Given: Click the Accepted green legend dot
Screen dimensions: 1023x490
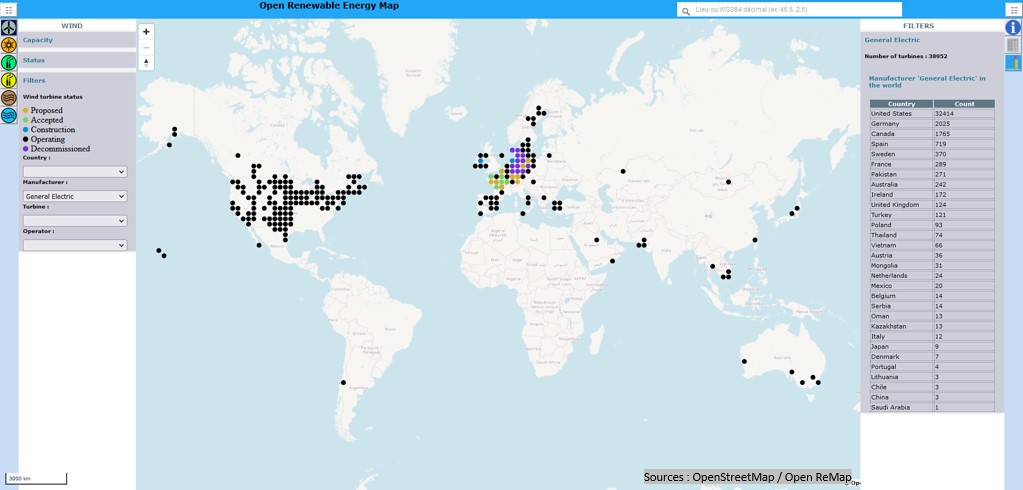Looking at the screenshot, I should pyautogui.click(x=25, y=120).
